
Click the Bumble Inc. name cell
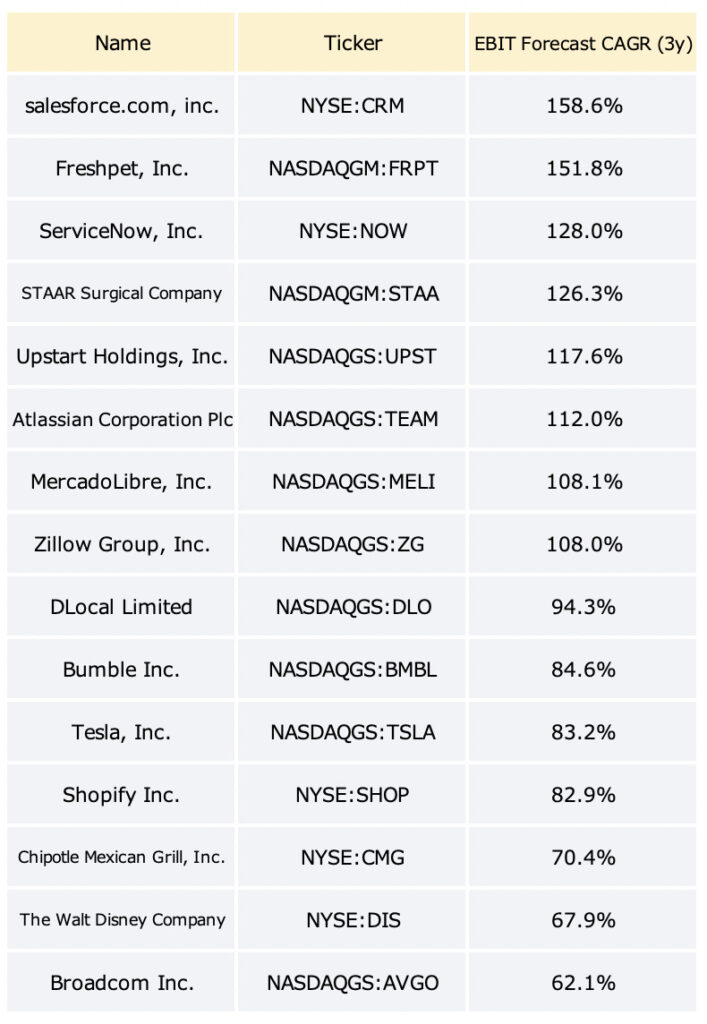pyautogui.click(x=121, y=669)
